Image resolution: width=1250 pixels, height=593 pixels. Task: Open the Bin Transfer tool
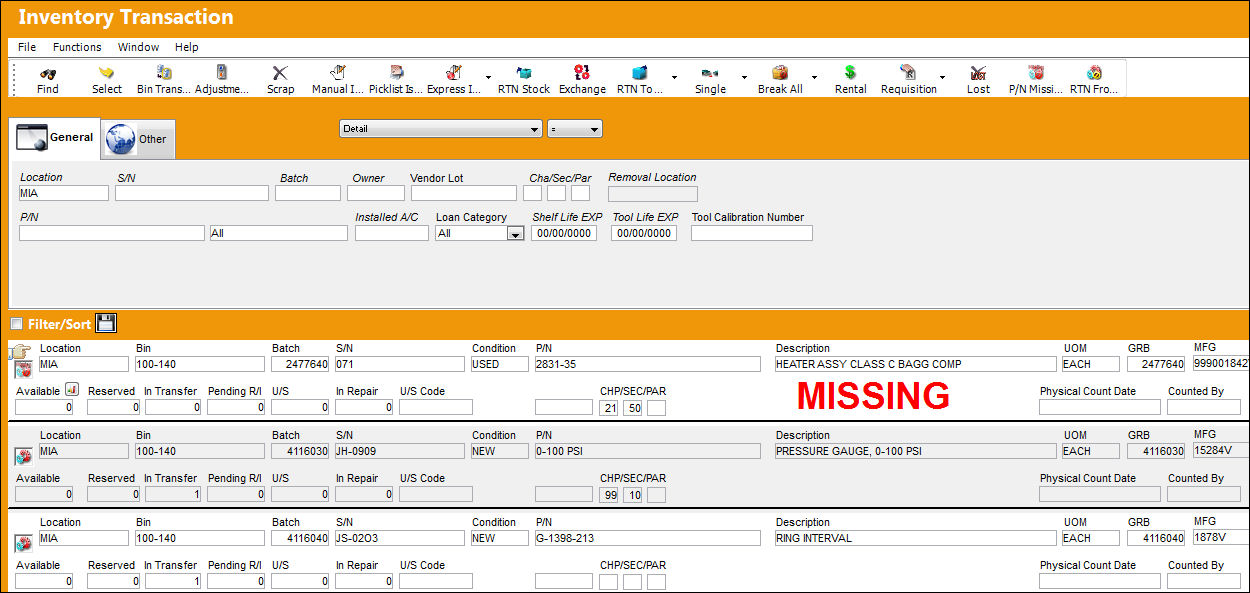[x=164, y=73]
